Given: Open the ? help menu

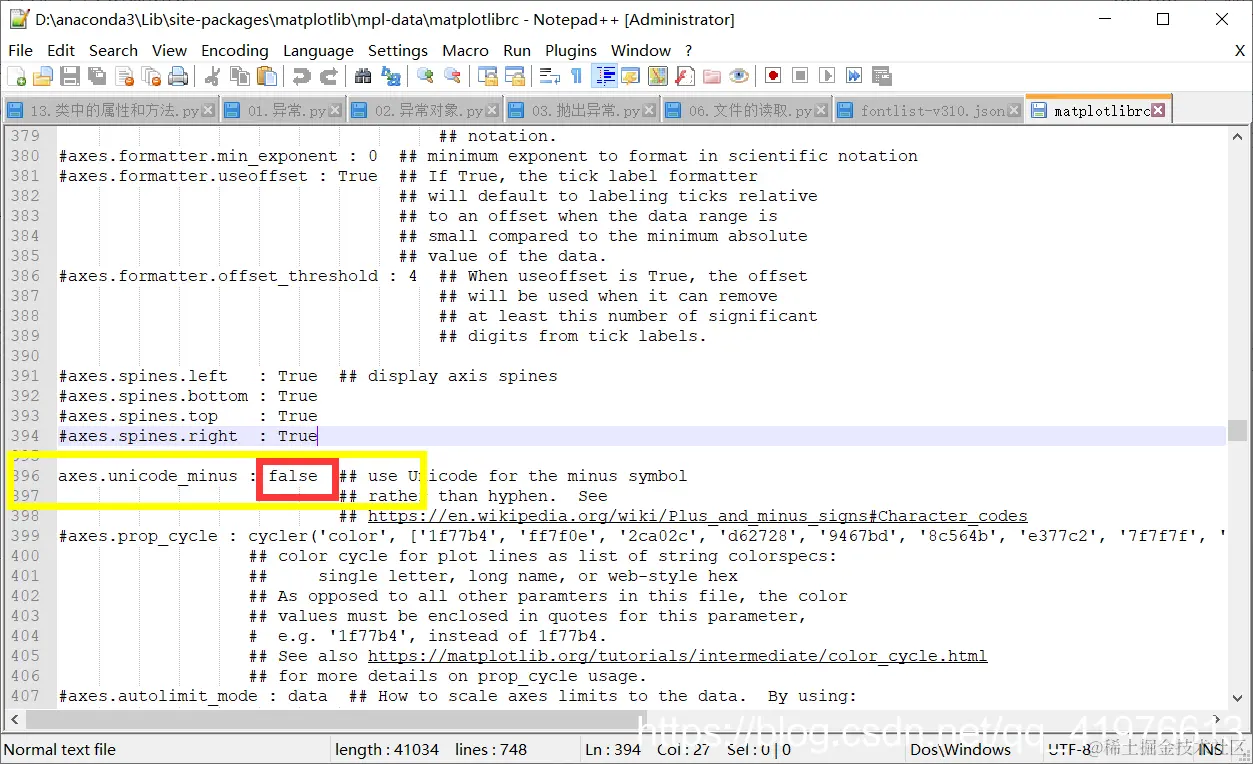Looking at the screenshot, I should 688,50.
